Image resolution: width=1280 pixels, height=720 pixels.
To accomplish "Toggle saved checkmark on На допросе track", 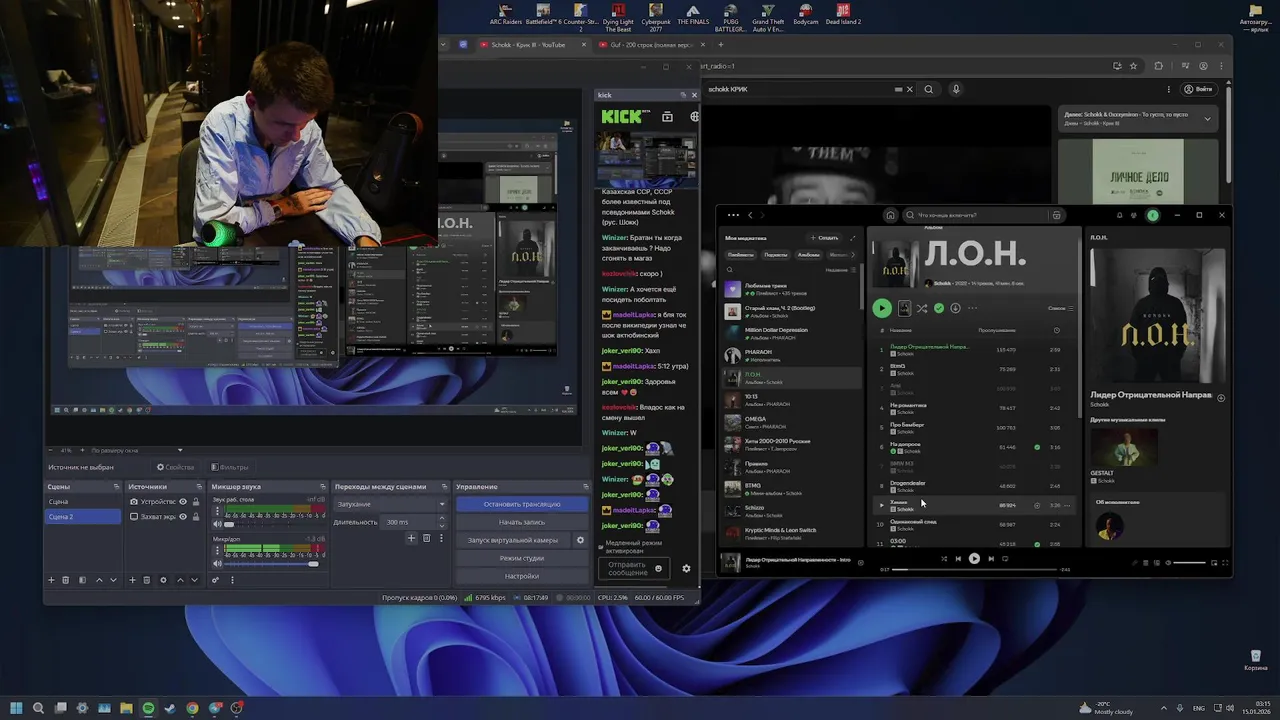I will click(1037, 447).
